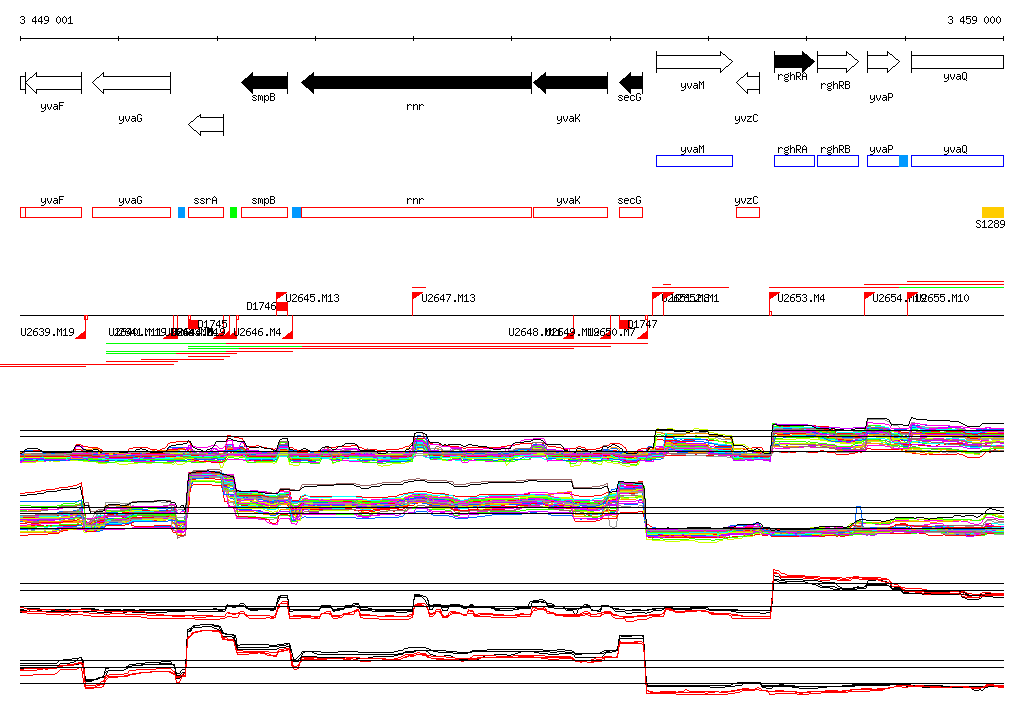The width and height of the screenshot is (1024, 714).
Task: Click the red yvzC annotation box
Action: tap(748, 212)
